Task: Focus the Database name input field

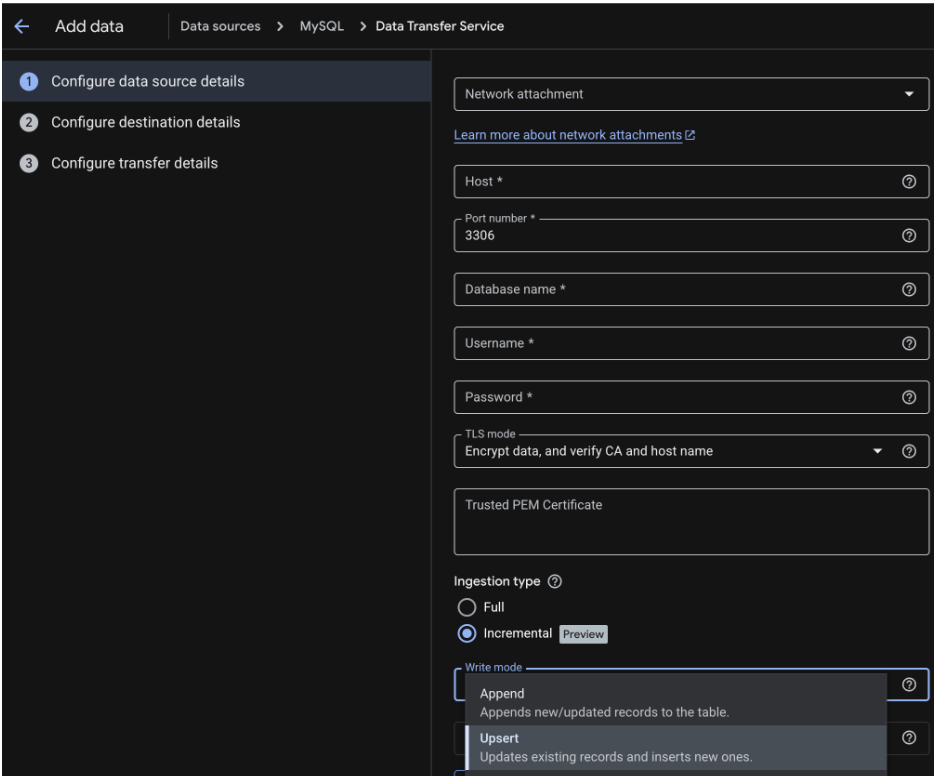Action: click(691, 289)
